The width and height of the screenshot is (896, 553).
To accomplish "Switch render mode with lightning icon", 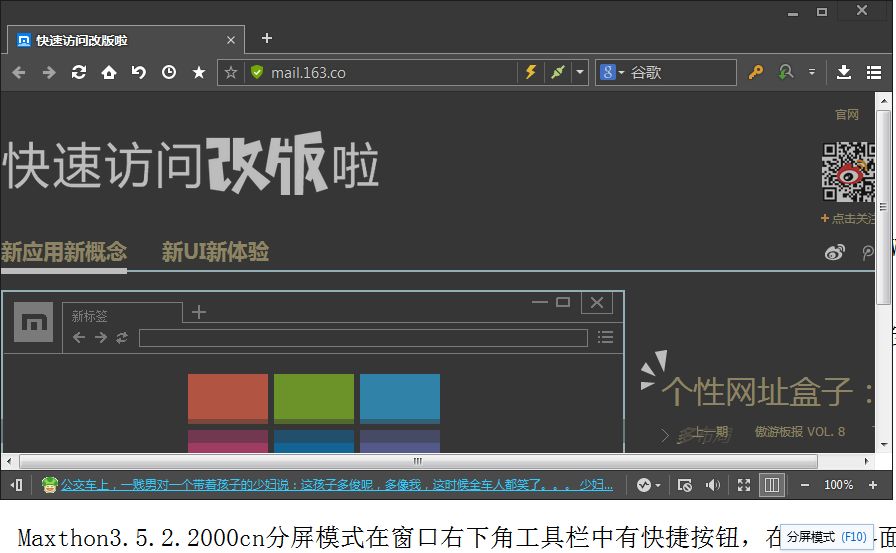I will tap(531, 73).
